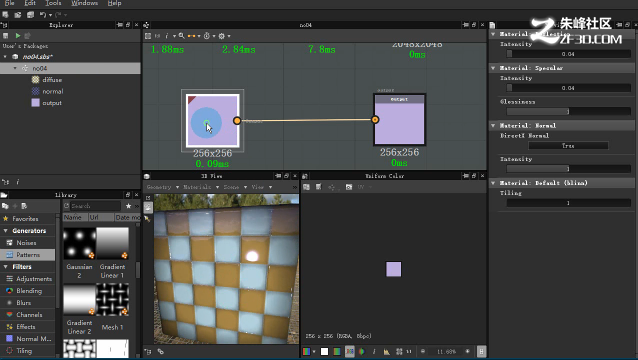Open the Windows menu
The height and width of the screenshot is (360, 638).
pyautogui.click(x=84, y=3)
